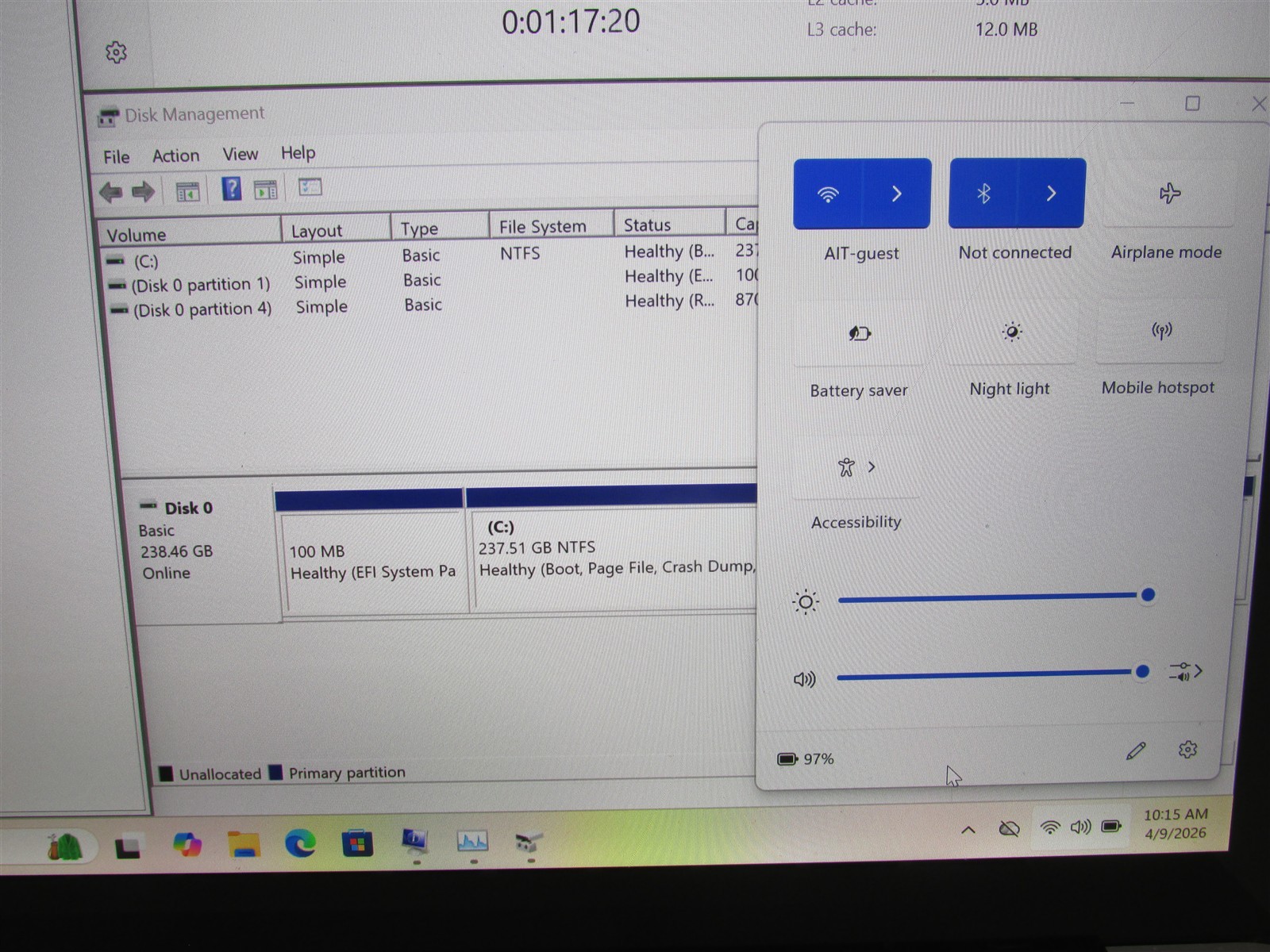Toggle Night light
Screen dimensions: 1270x952
coord(1011,332)
